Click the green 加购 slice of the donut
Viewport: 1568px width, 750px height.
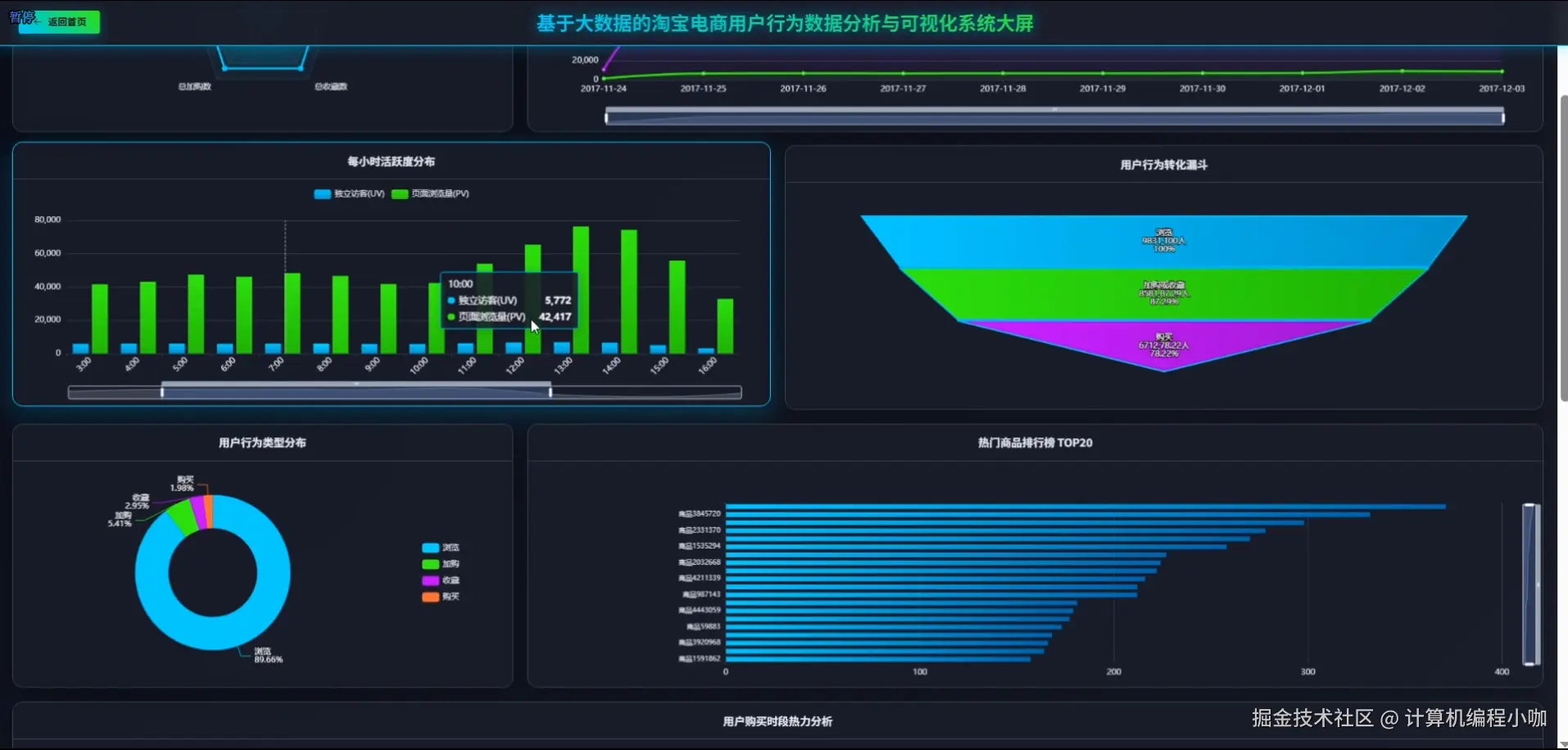183,517
